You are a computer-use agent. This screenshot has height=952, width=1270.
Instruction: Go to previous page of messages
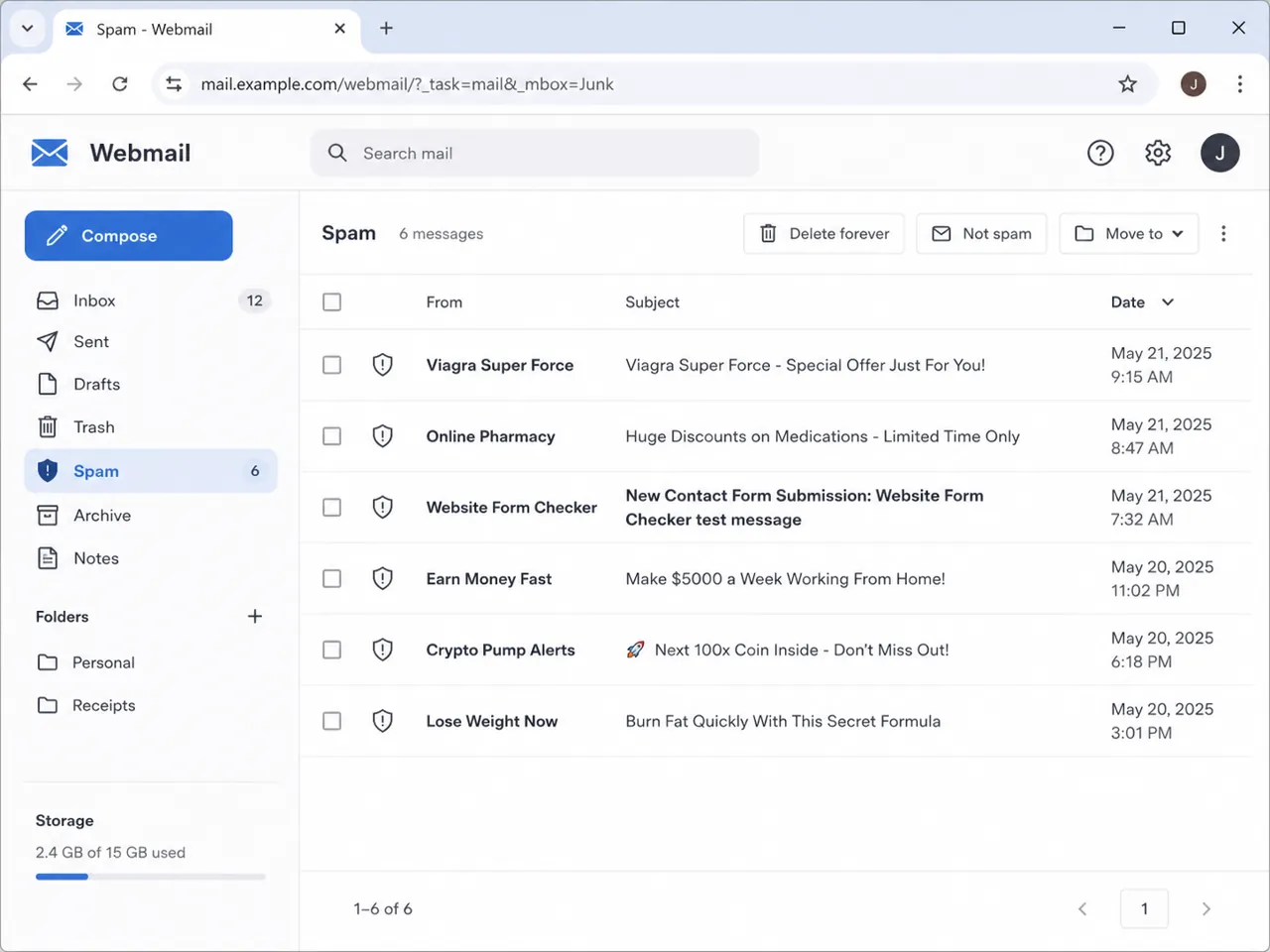point(1082,908)
